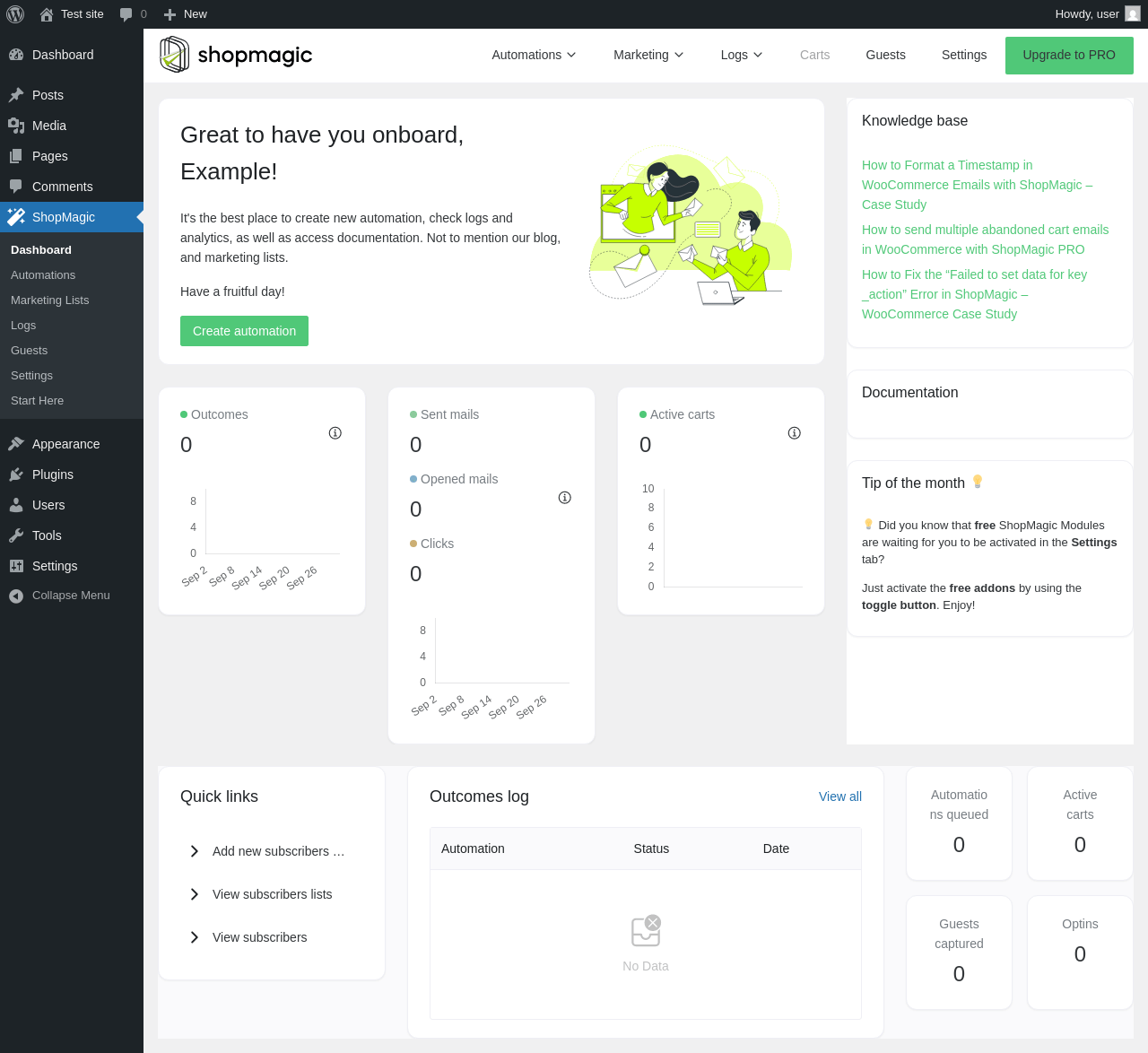1148x1053 pixels.
Task: Click the ShopMagic wand icon in sidebar
Action: pyautogui.click(x=16, y=217)
